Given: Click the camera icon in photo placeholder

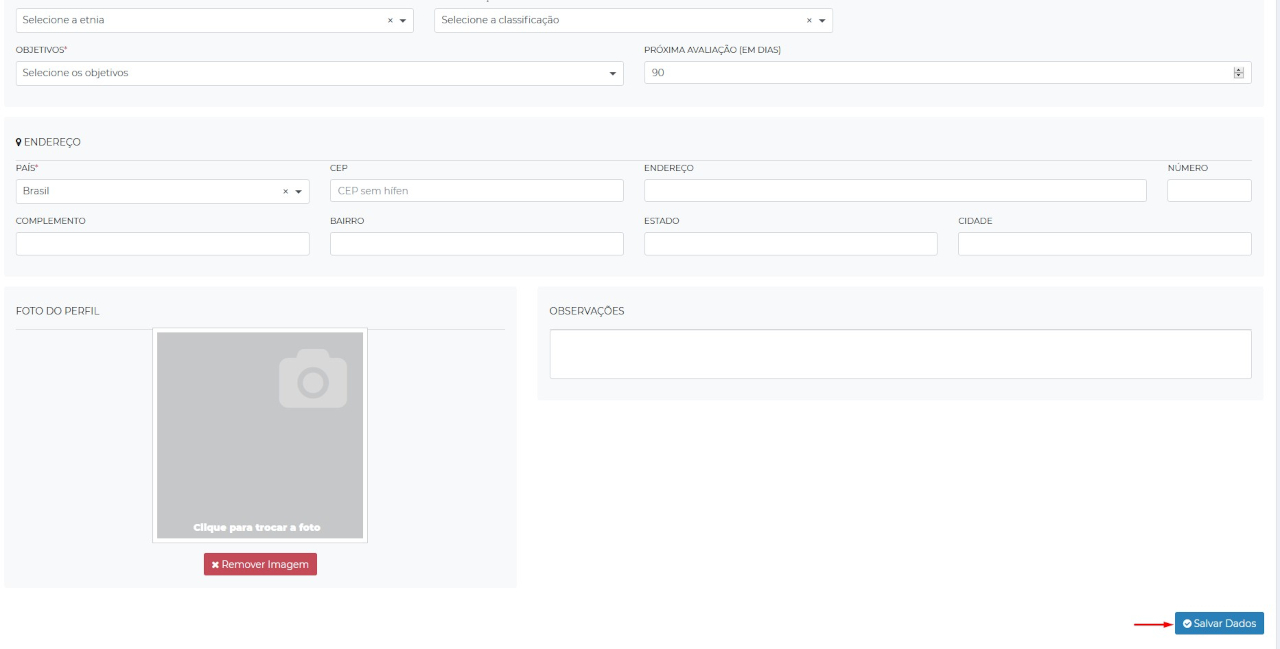Looking at the screenshot, I should pyautogui.click(x=313, y=379).
